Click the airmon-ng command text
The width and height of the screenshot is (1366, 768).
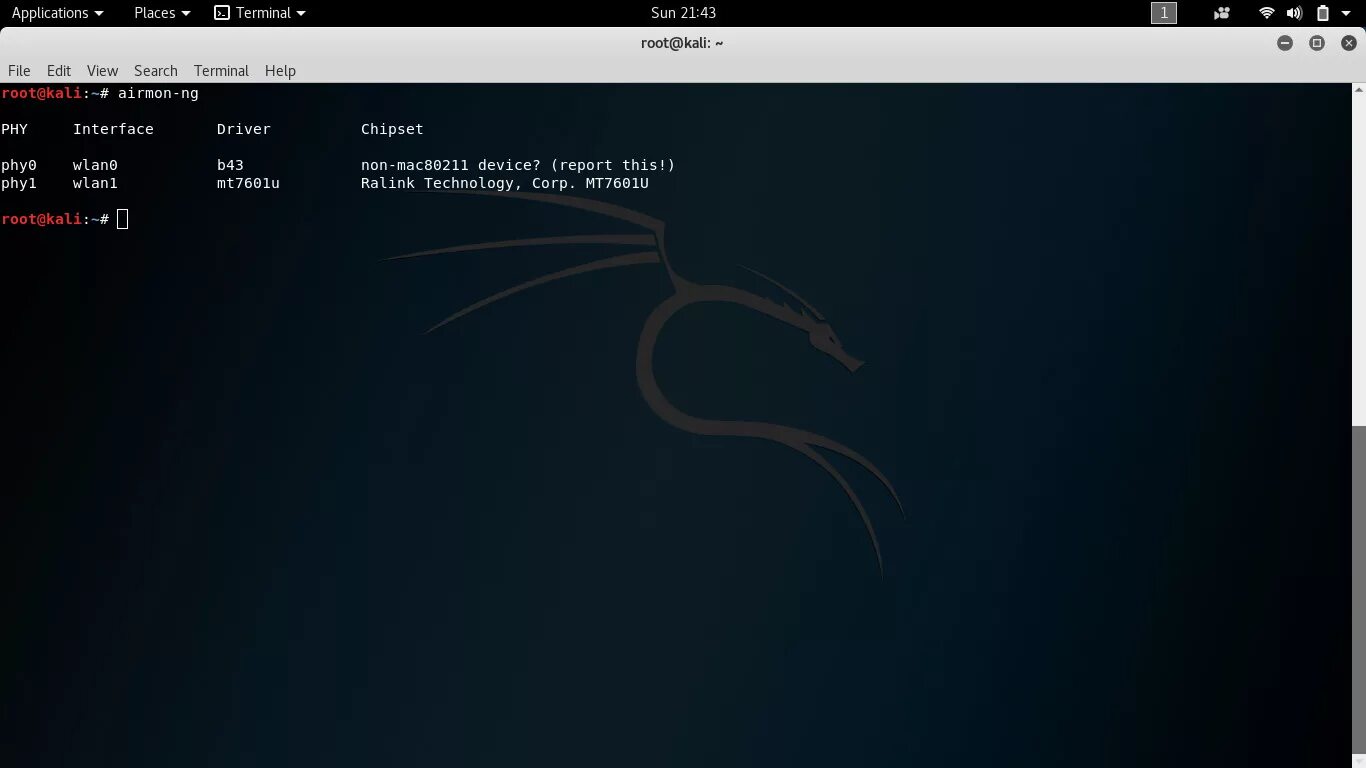[x=158, y=93]
